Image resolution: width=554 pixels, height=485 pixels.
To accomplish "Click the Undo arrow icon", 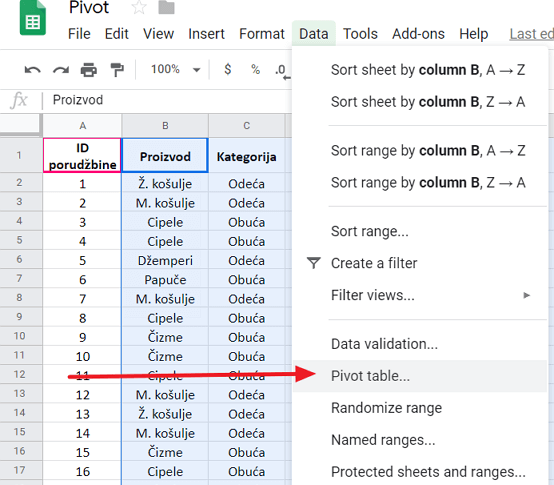I will (x=33, y=70).
